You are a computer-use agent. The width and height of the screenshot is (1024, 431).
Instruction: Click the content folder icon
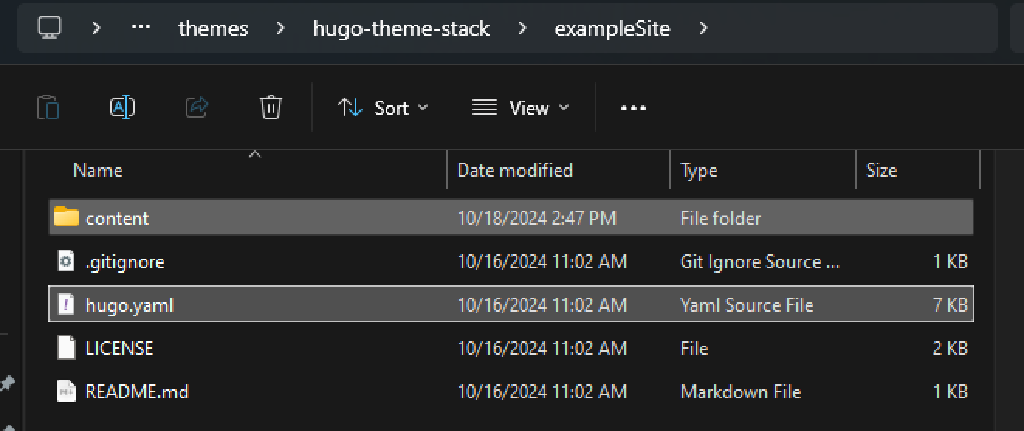(66, 218)
